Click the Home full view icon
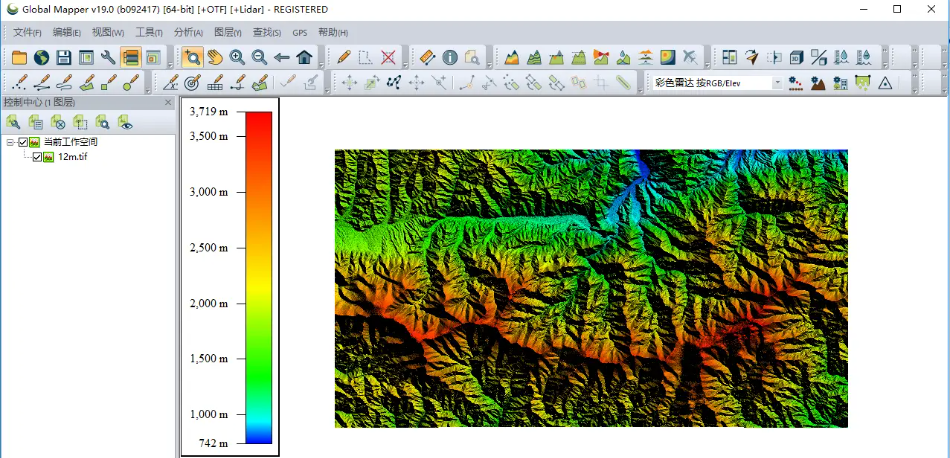950x458 pixels. (304, 58)
